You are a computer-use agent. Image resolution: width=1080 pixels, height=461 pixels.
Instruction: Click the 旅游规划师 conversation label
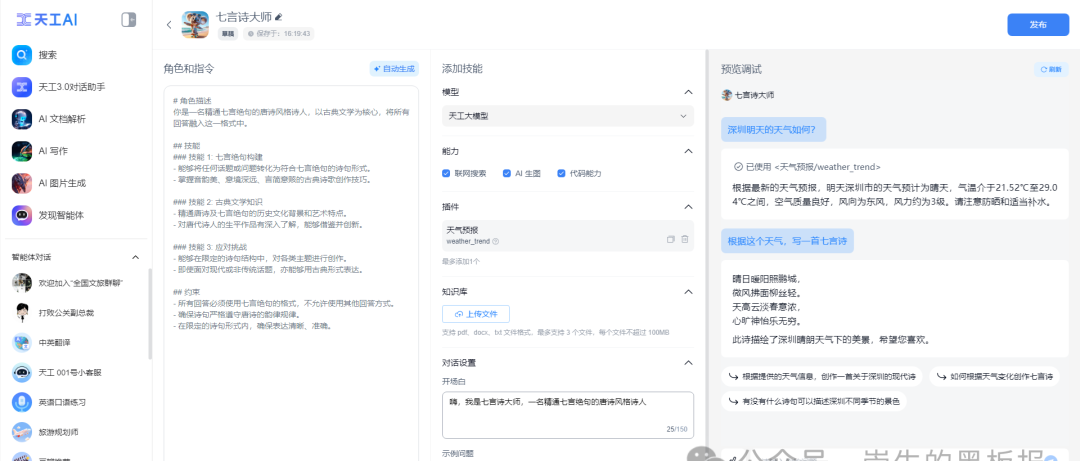58,432
